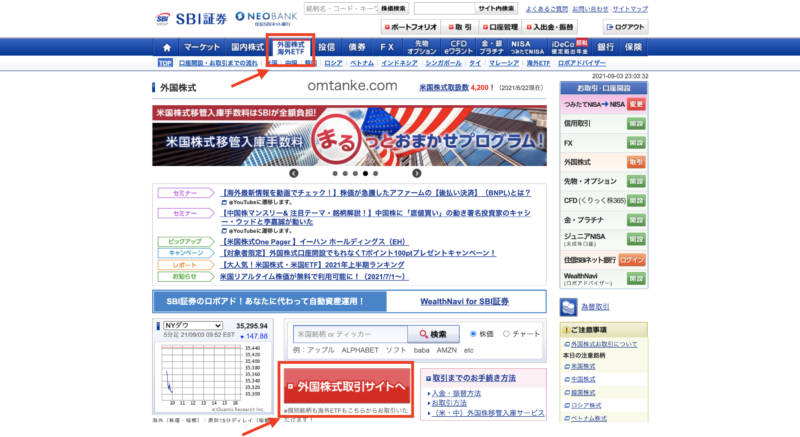Screen dimensions: 800x437
Task: Open the 米国株式取扱数 link
Action: tap(444, 88)
